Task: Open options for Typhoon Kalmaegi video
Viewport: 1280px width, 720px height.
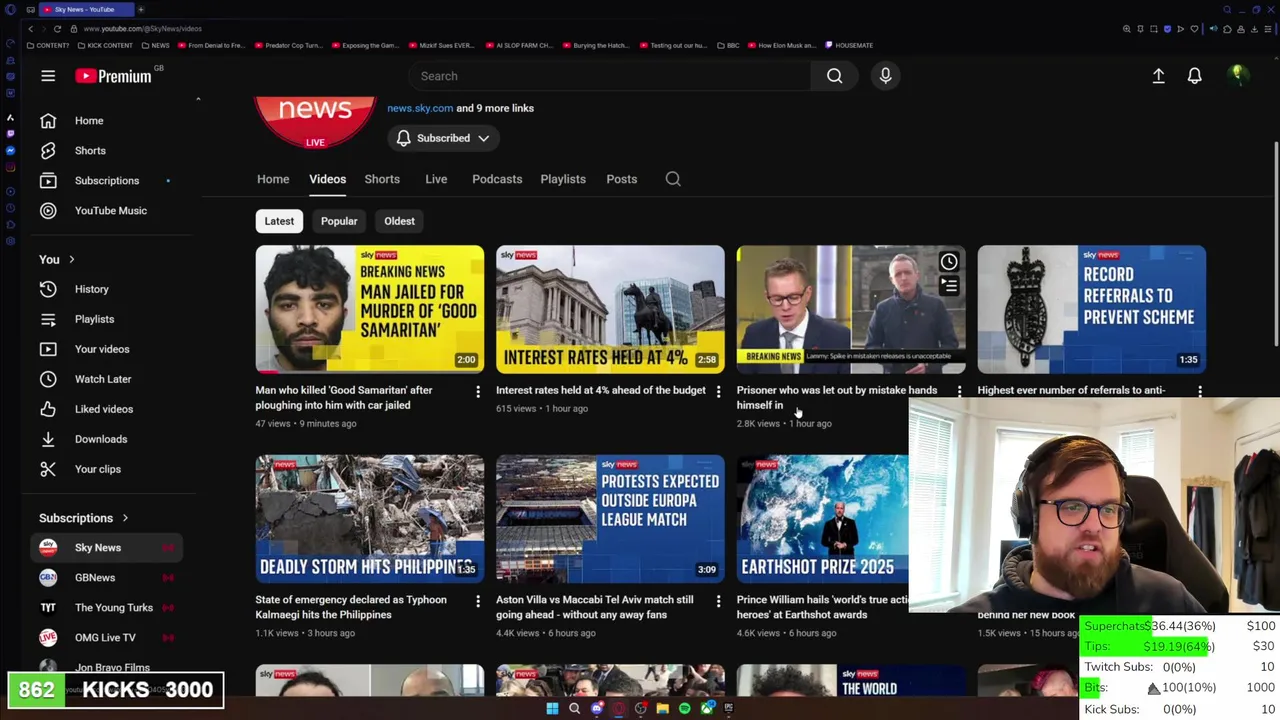Action: click(x=477, y=601)
